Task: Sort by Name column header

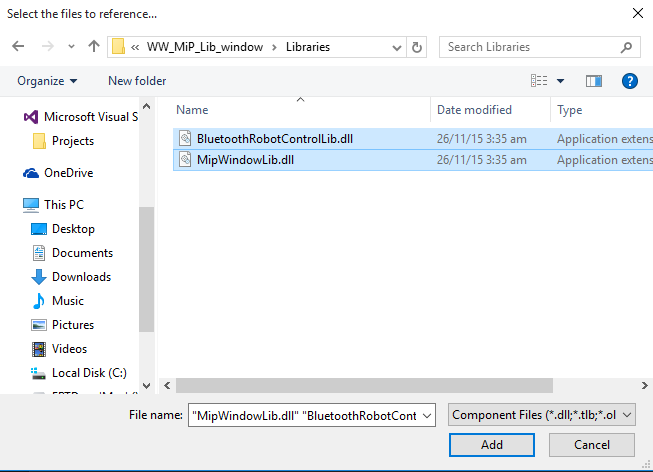Action: [192, 110]
